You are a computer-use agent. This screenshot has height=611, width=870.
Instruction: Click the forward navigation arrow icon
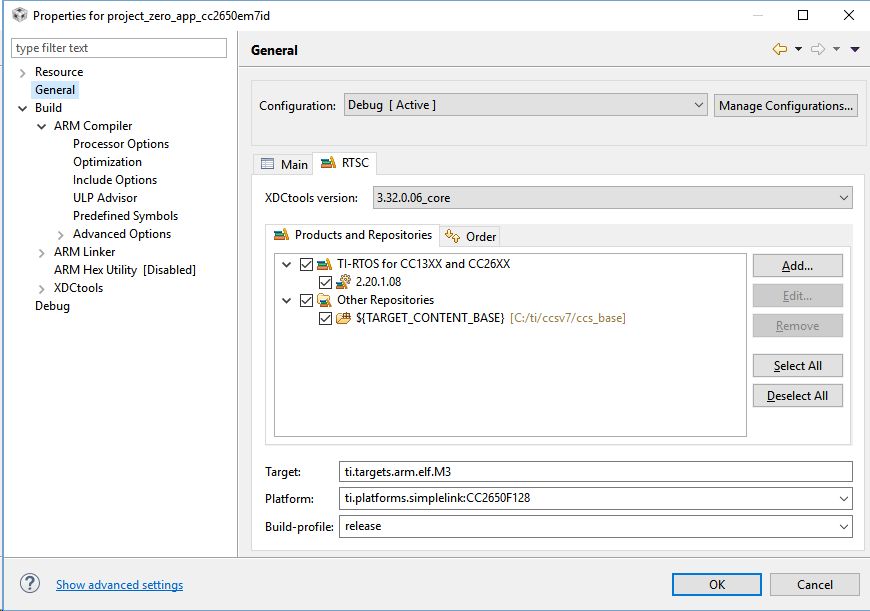point(817,49)
